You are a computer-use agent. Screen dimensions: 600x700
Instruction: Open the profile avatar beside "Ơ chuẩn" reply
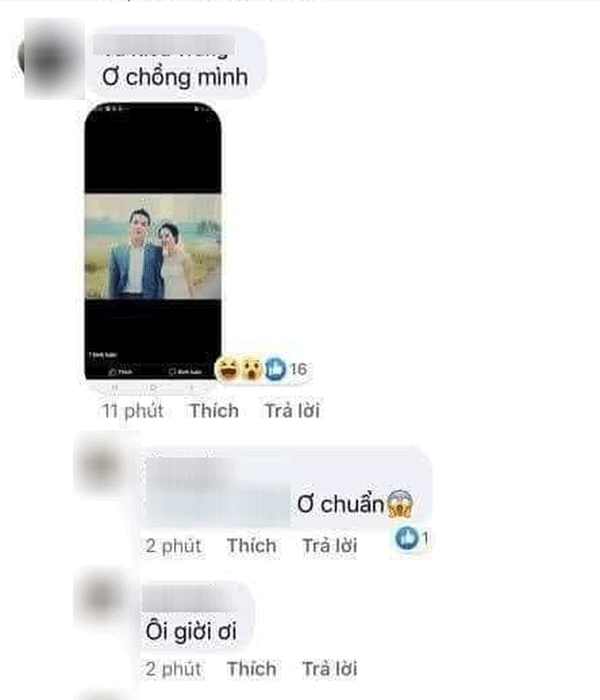(x=102, y=465)
